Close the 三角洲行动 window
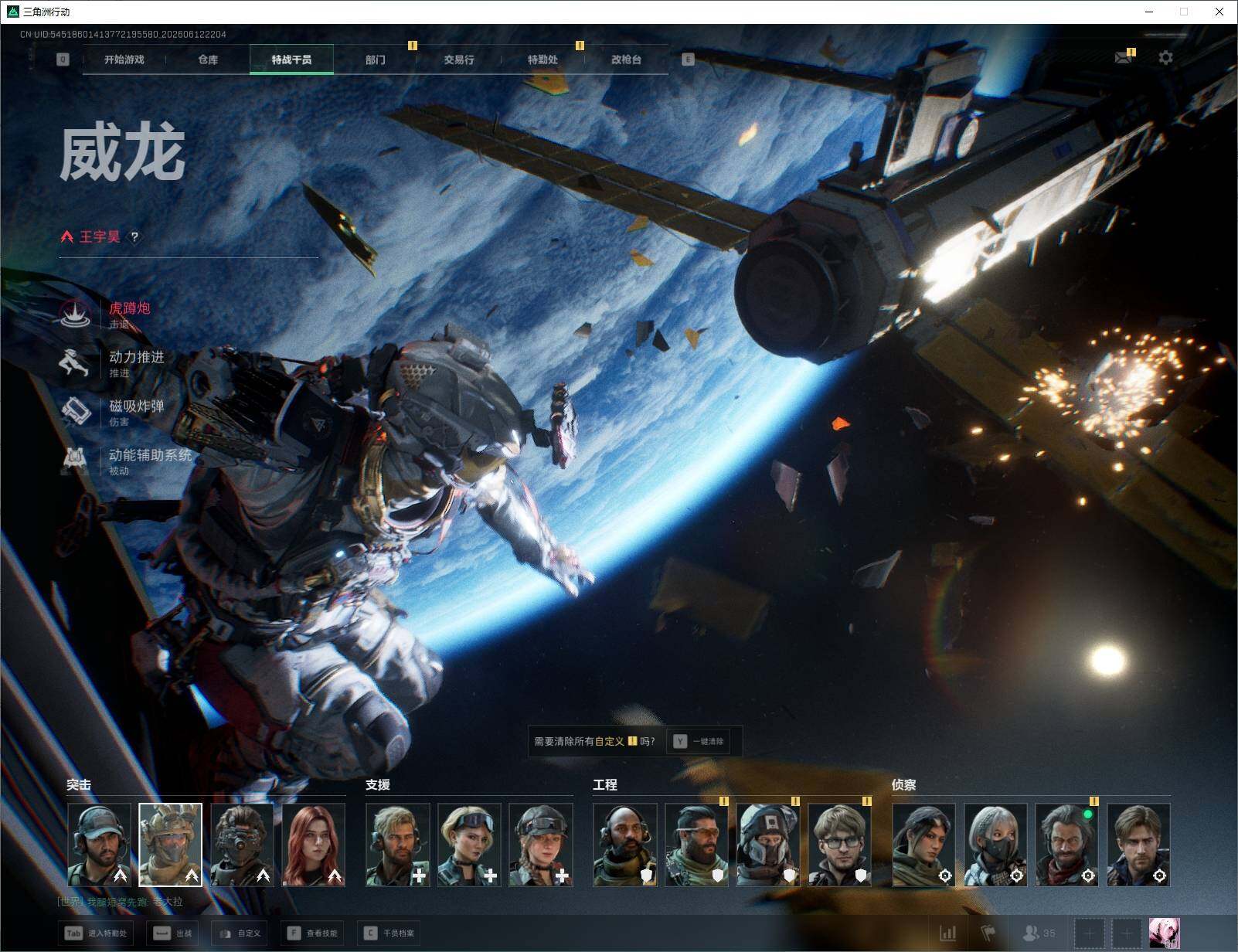This screenshot has height=952, width=1238. click(x=1219, y=12)
